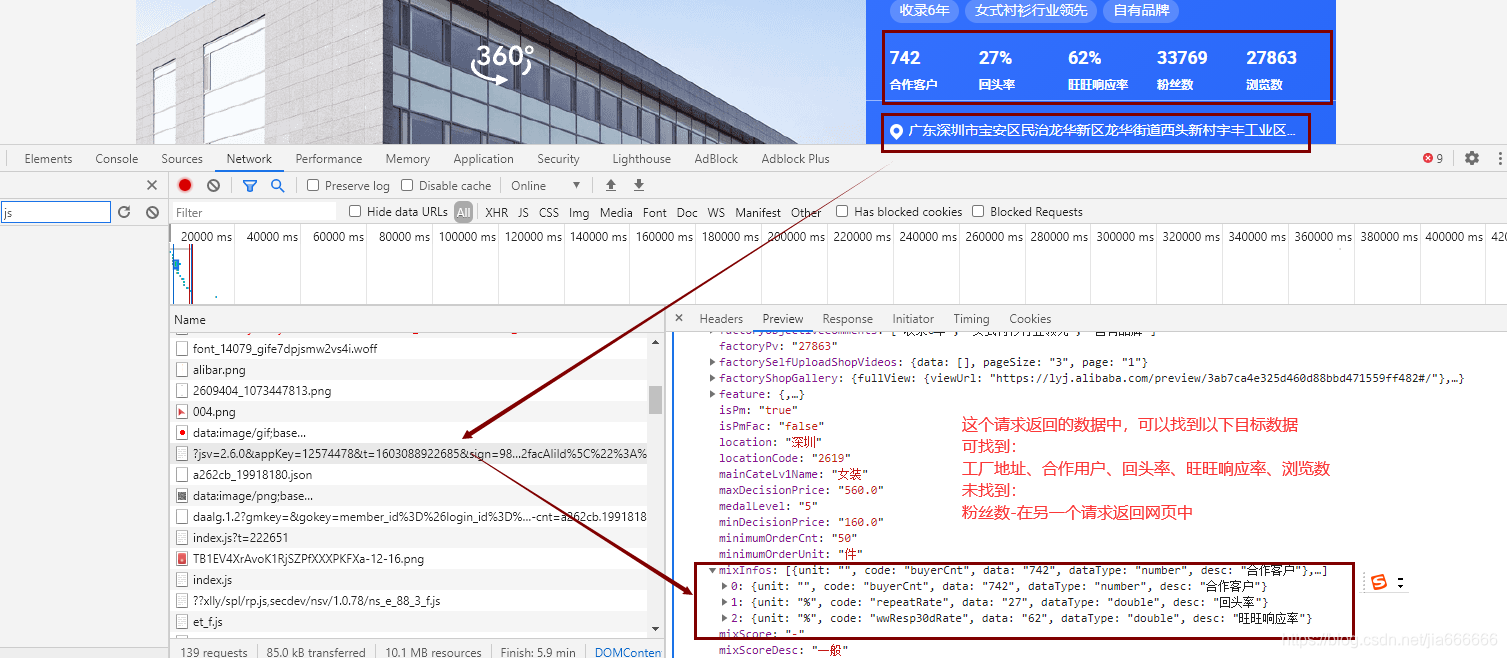Image resolution: width=1507 pixels, height=658 pixels.
Task: Filter requests by JS type
Action: pos(523,212)
